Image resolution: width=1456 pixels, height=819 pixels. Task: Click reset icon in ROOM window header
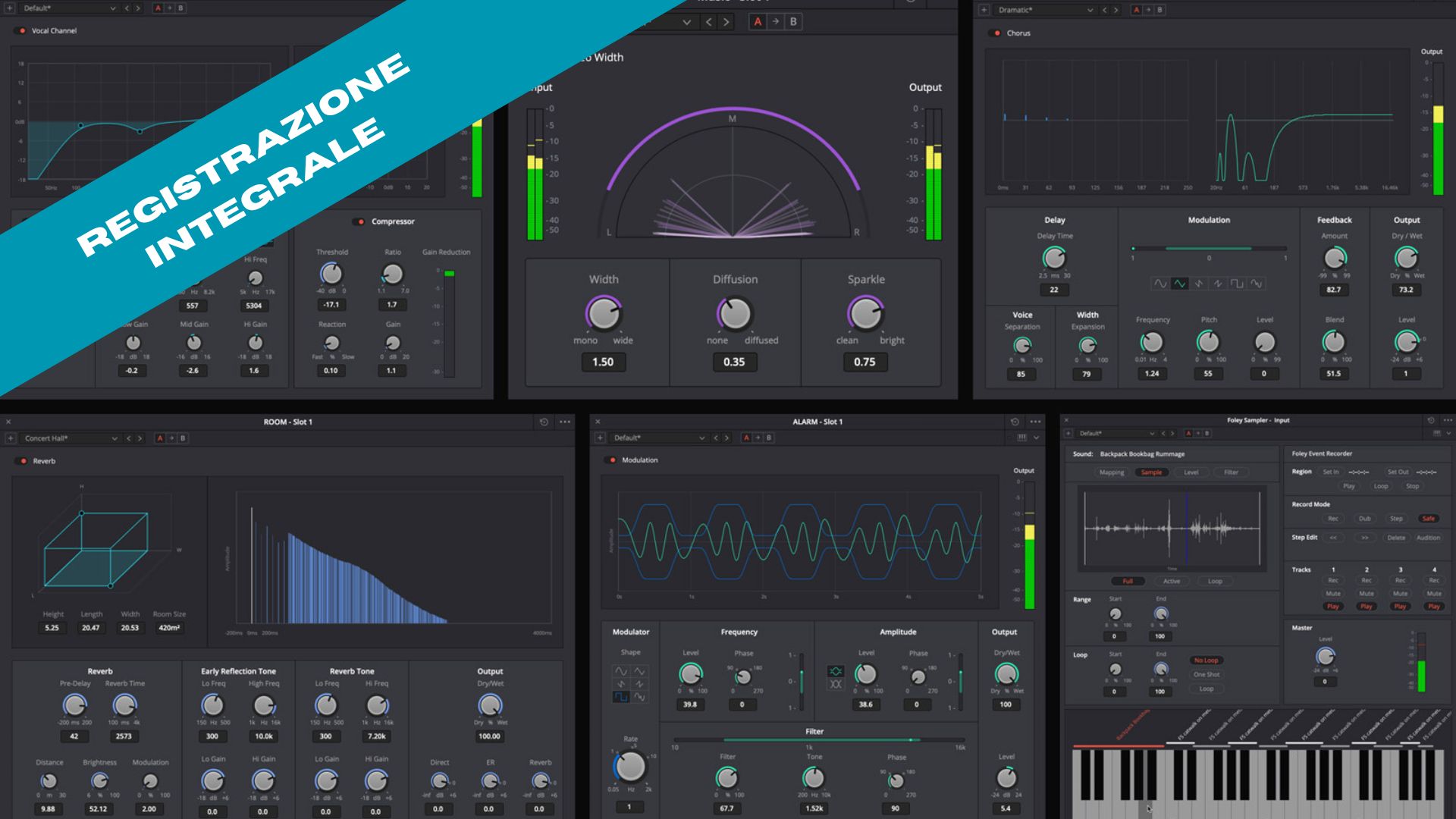(544, 422)
